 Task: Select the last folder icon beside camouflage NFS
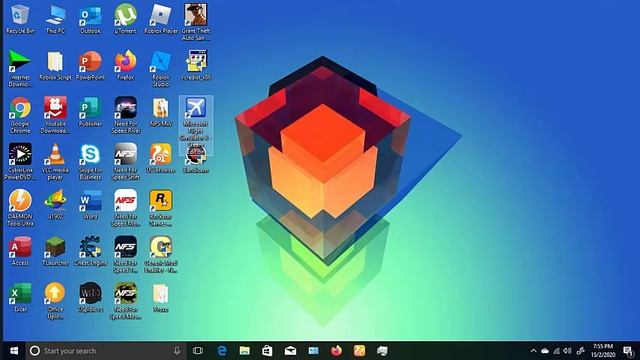click(160, 298)
